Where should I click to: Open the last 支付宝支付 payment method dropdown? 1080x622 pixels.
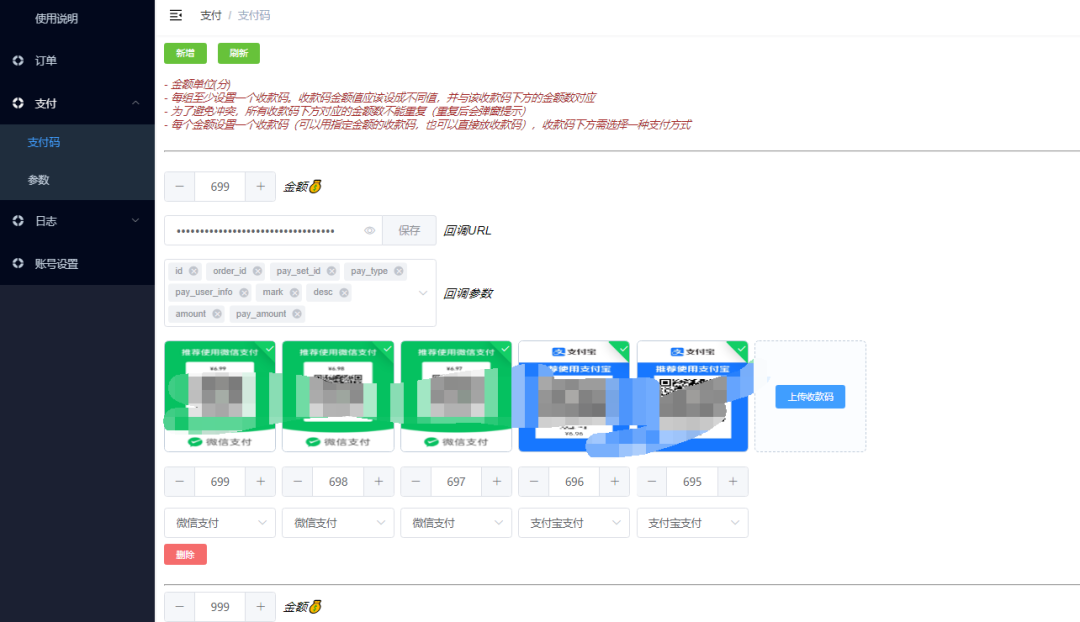[692, 522]
